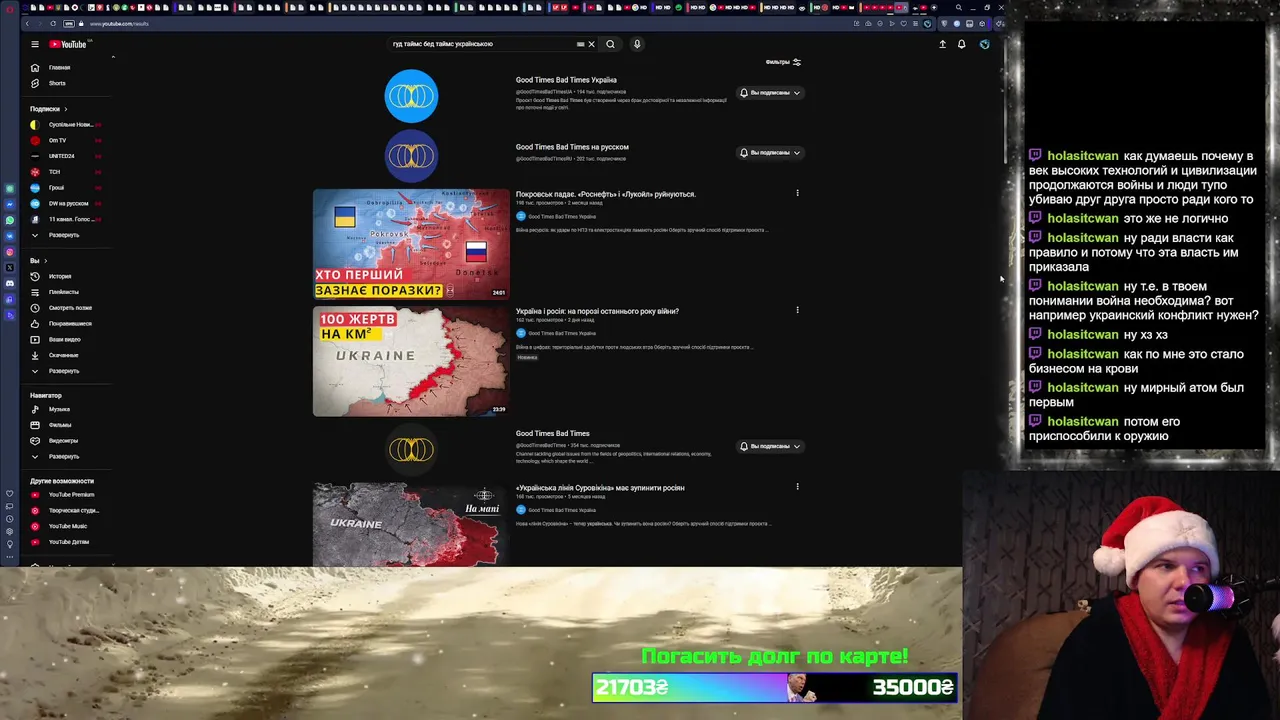Open account avatar menu
The height and width of the screenshot is (720, 1280).
click(985, 44)
